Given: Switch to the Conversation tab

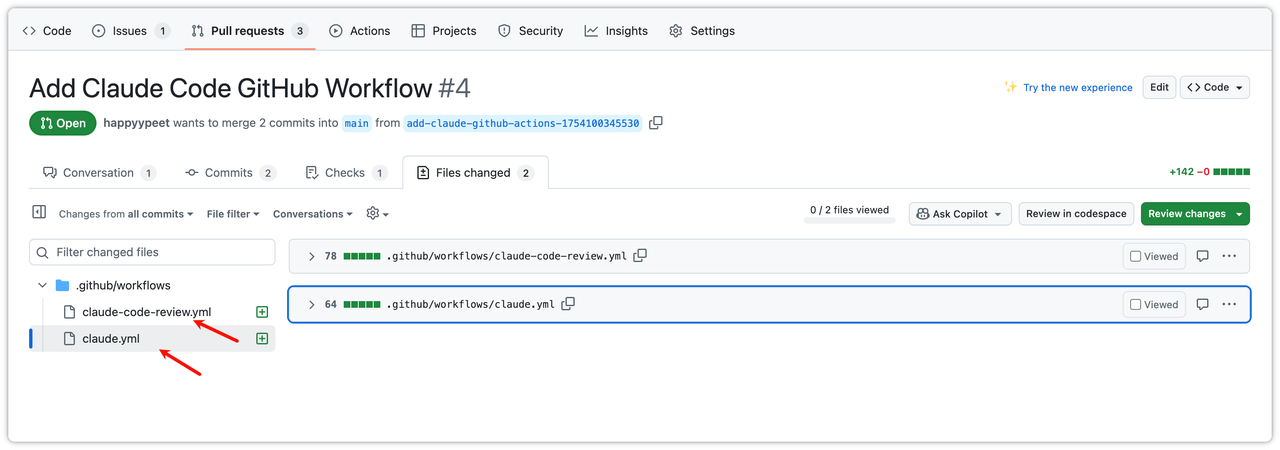Looking at the screenshot, I should tap(98, 173).
